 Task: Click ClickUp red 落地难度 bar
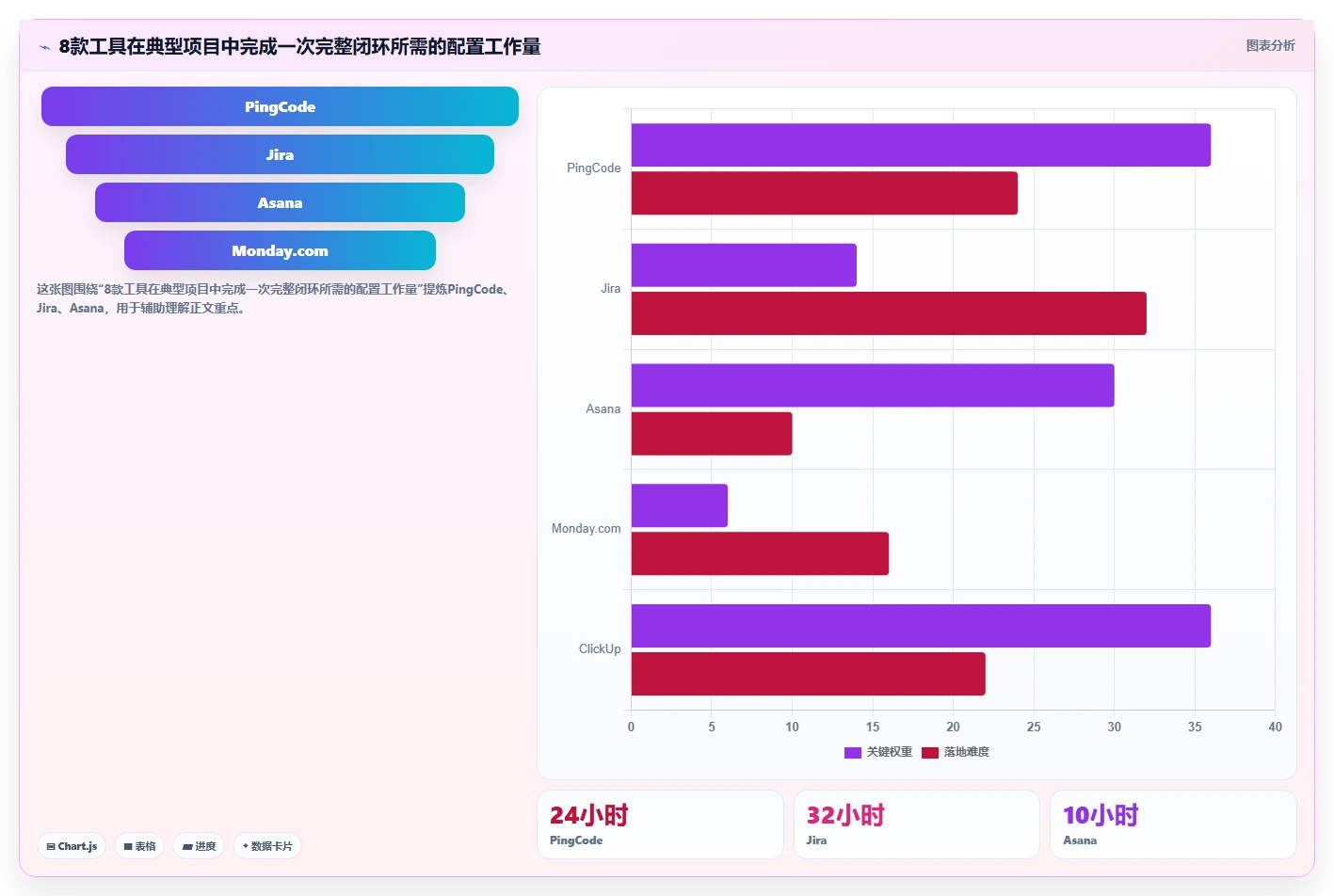[808, 674]
